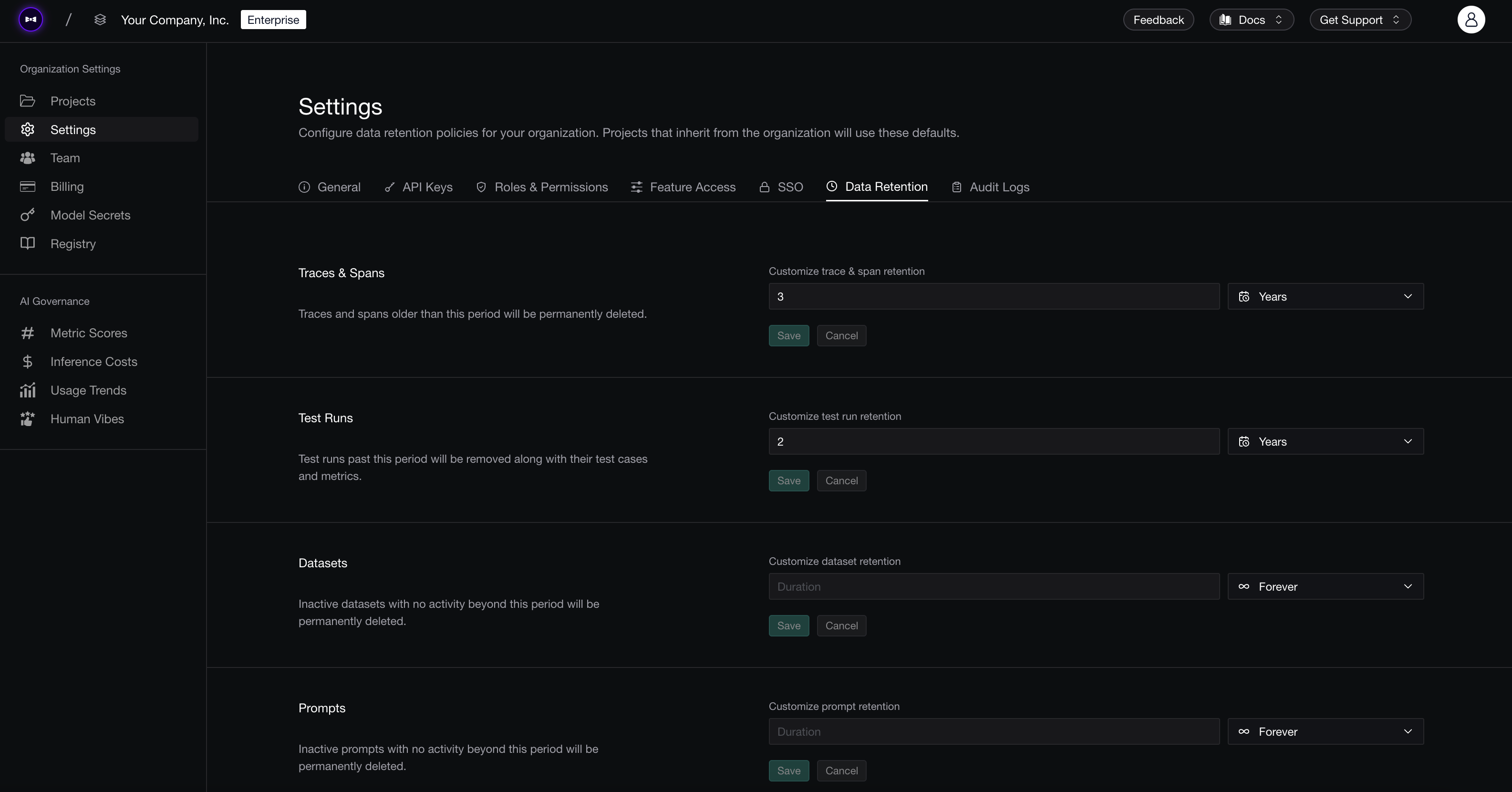The height and width of the screenshot is (792, 1512).
Task: Click Your Company, Inc. organization name
Action: tap(174, 20)
